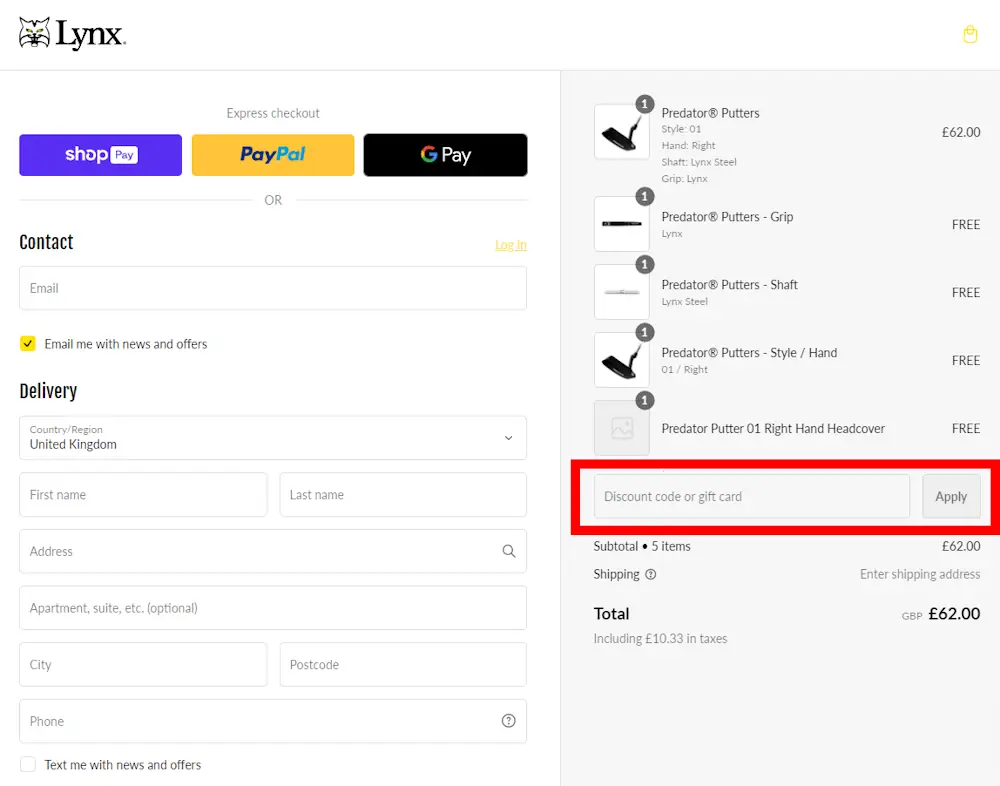Click the Style / Hand product thumbnail
Screen dimensions: 1000x786
(x=622, y=360)
